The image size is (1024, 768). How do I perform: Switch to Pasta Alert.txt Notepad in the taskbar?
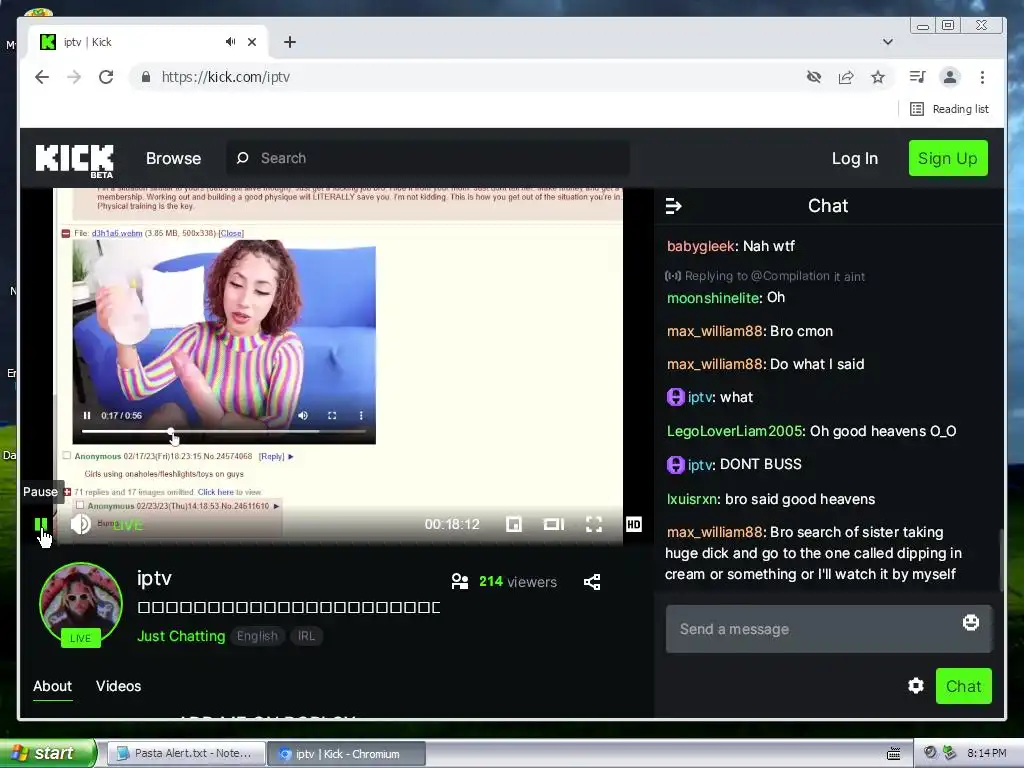point(185,754)
